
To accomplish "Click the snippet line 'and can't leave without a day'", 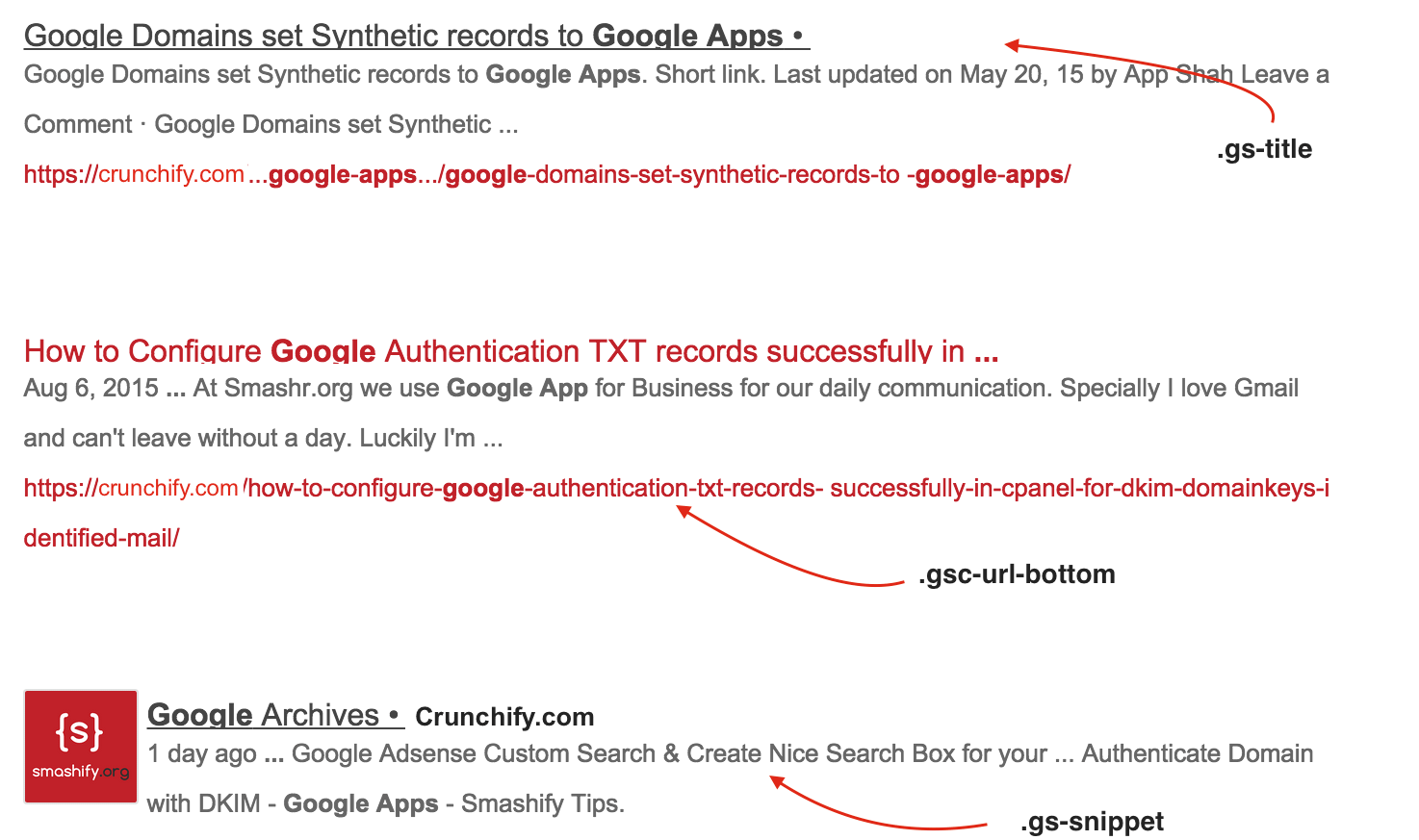I will (262, 439).
